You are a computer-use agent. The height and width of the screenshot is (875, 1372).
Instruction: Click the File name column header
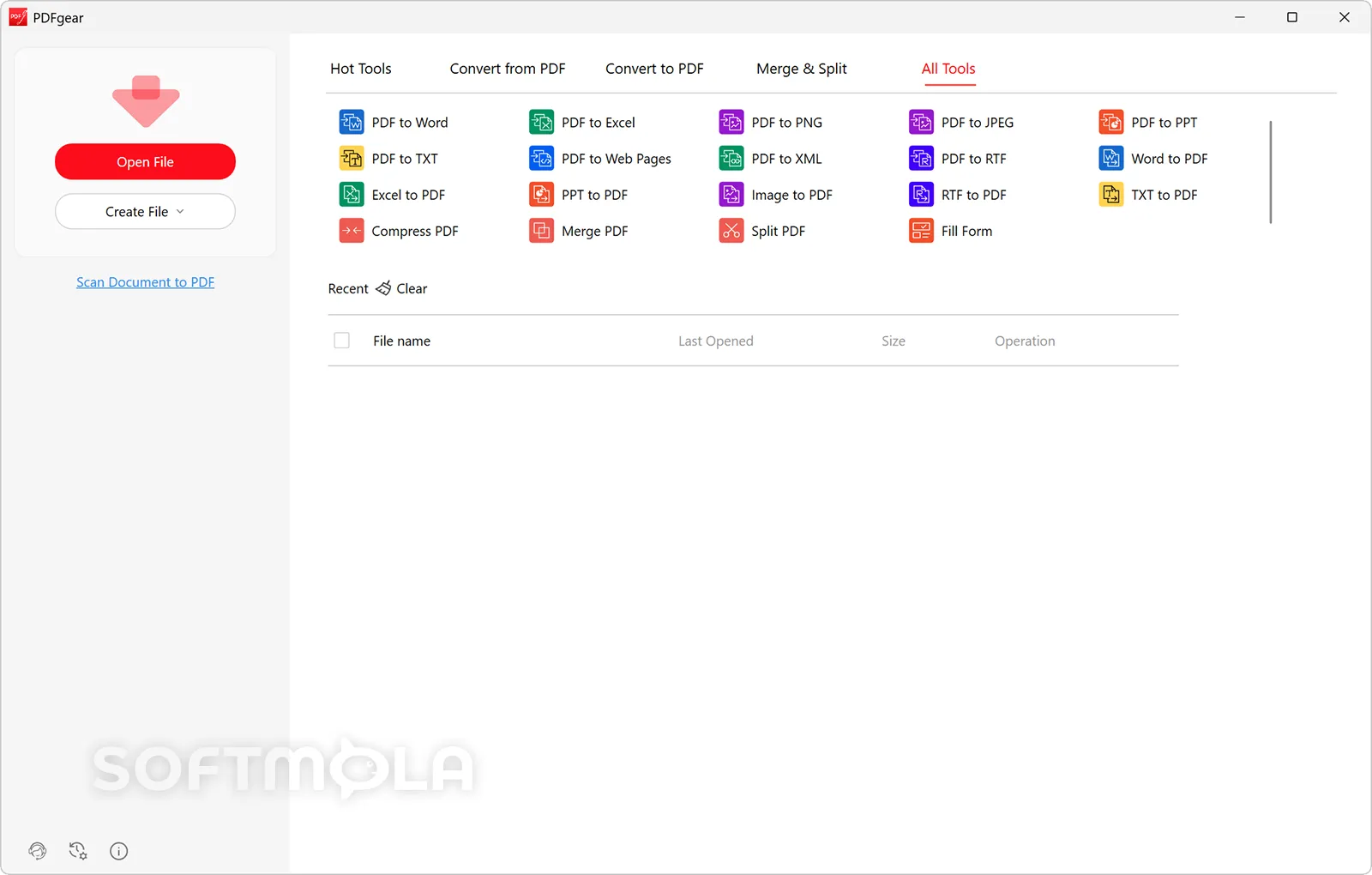(401, 341)
